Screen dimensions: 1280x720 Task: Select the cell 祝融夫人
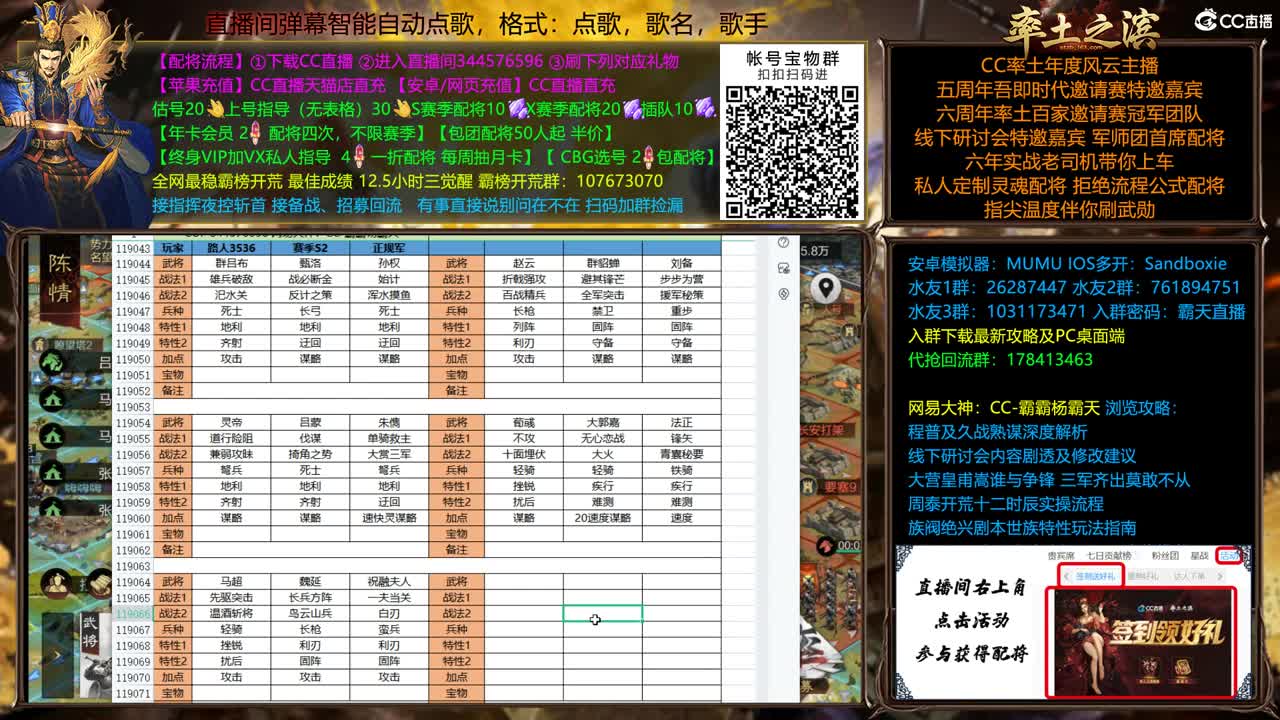pyautogui.click(x=389, y=582)
